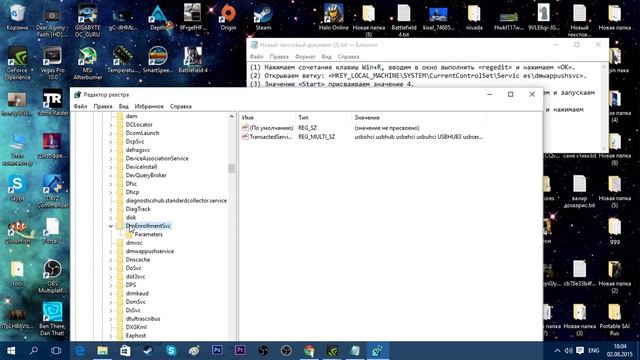Open Правка menu in Registry Editor
Screen dimensions: 640x360
coord(103,106)
